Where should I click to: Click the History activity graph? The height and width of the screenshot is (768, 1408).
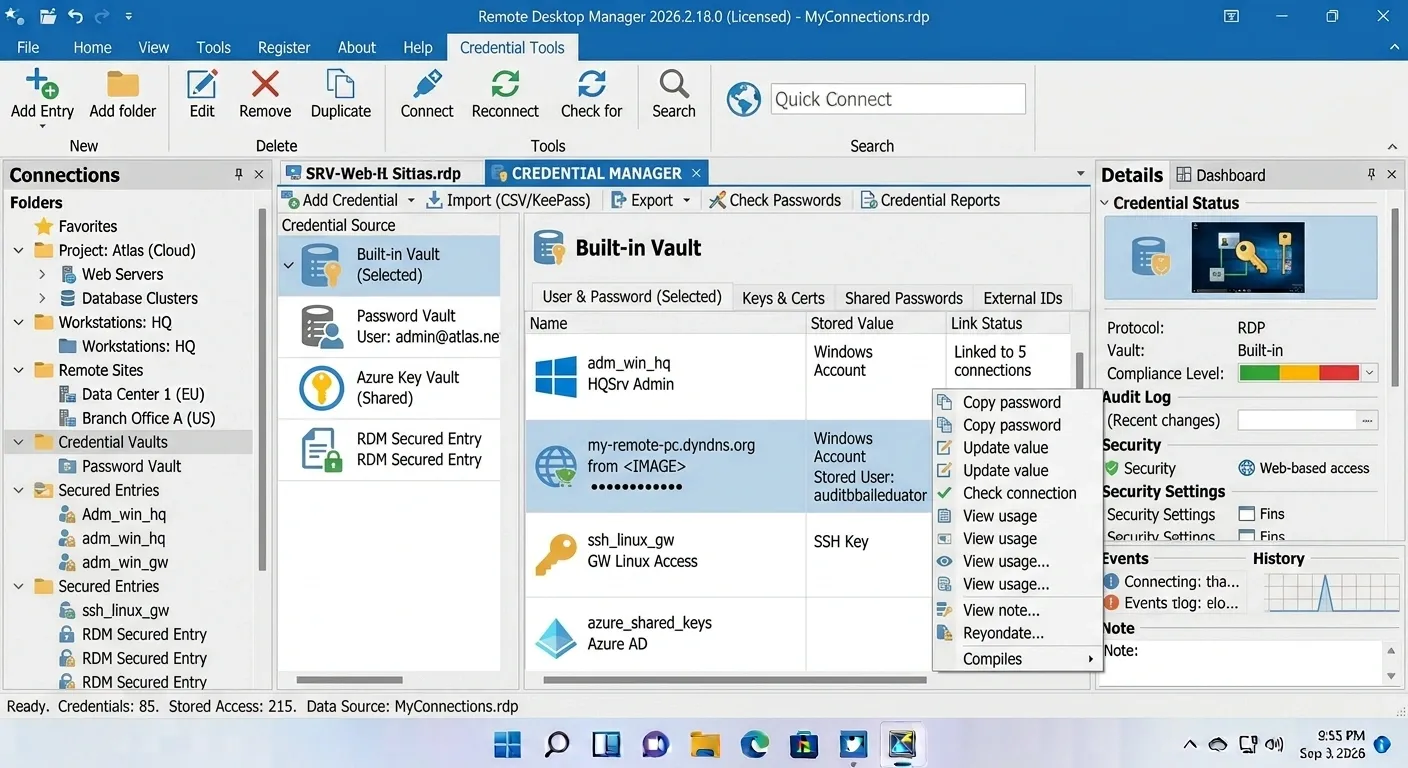tap(1332, 592)
